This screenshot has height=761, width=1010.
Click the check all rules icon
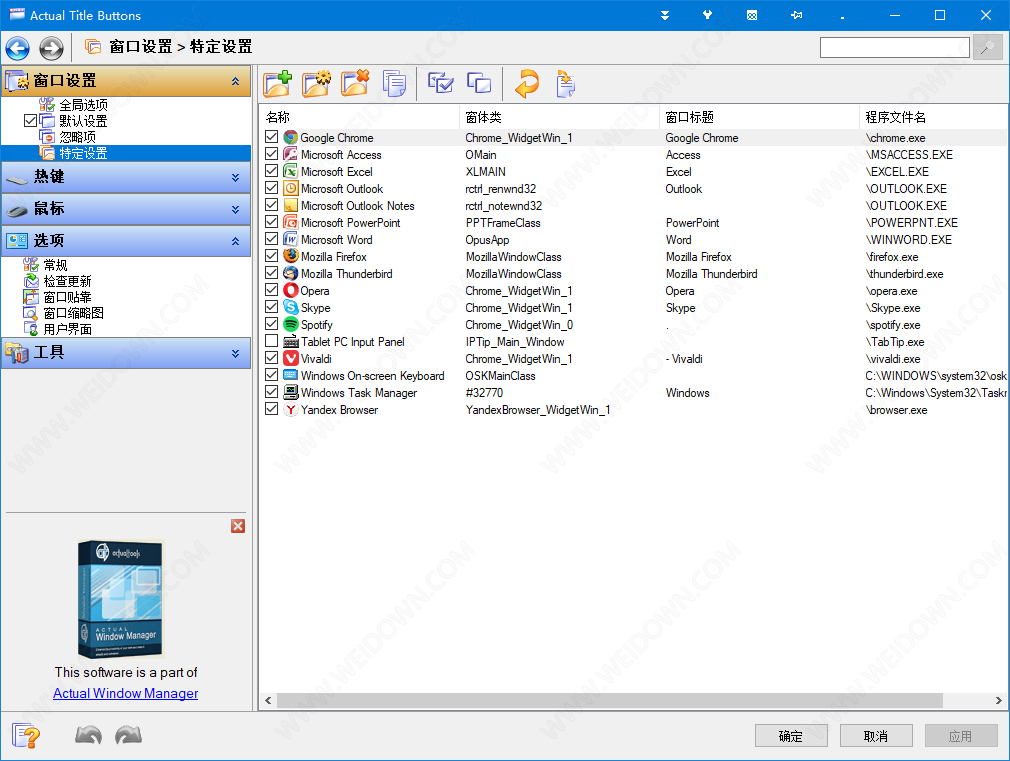441,83
